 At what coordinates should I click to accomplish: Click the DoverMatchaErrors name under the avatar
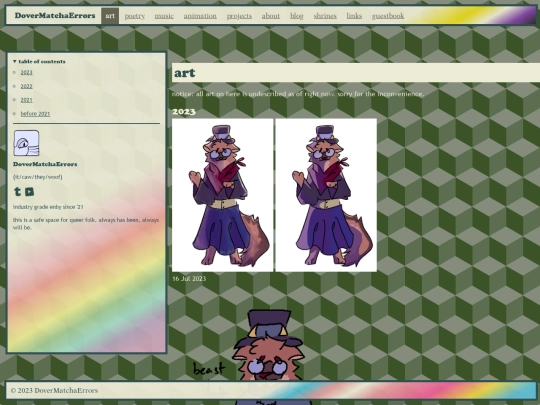pyautogui.click(x=45, y=164)
